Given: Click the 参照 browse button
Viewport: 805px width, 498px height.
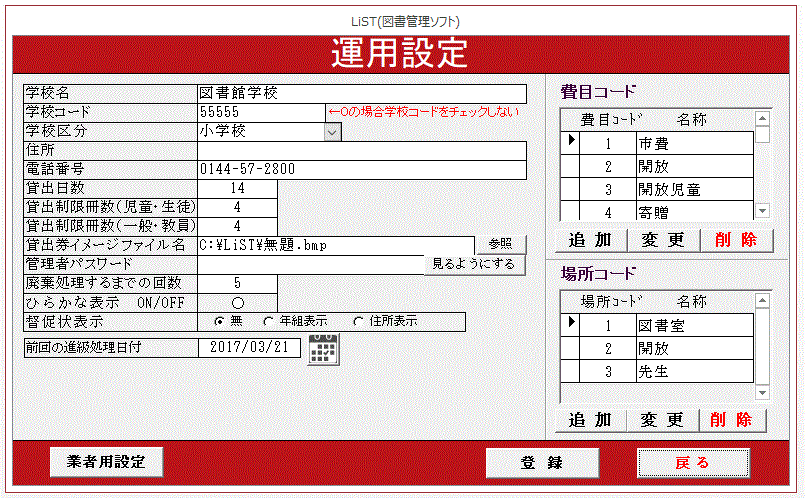Looking at the screenshot, I should click(x=500, y=244).
